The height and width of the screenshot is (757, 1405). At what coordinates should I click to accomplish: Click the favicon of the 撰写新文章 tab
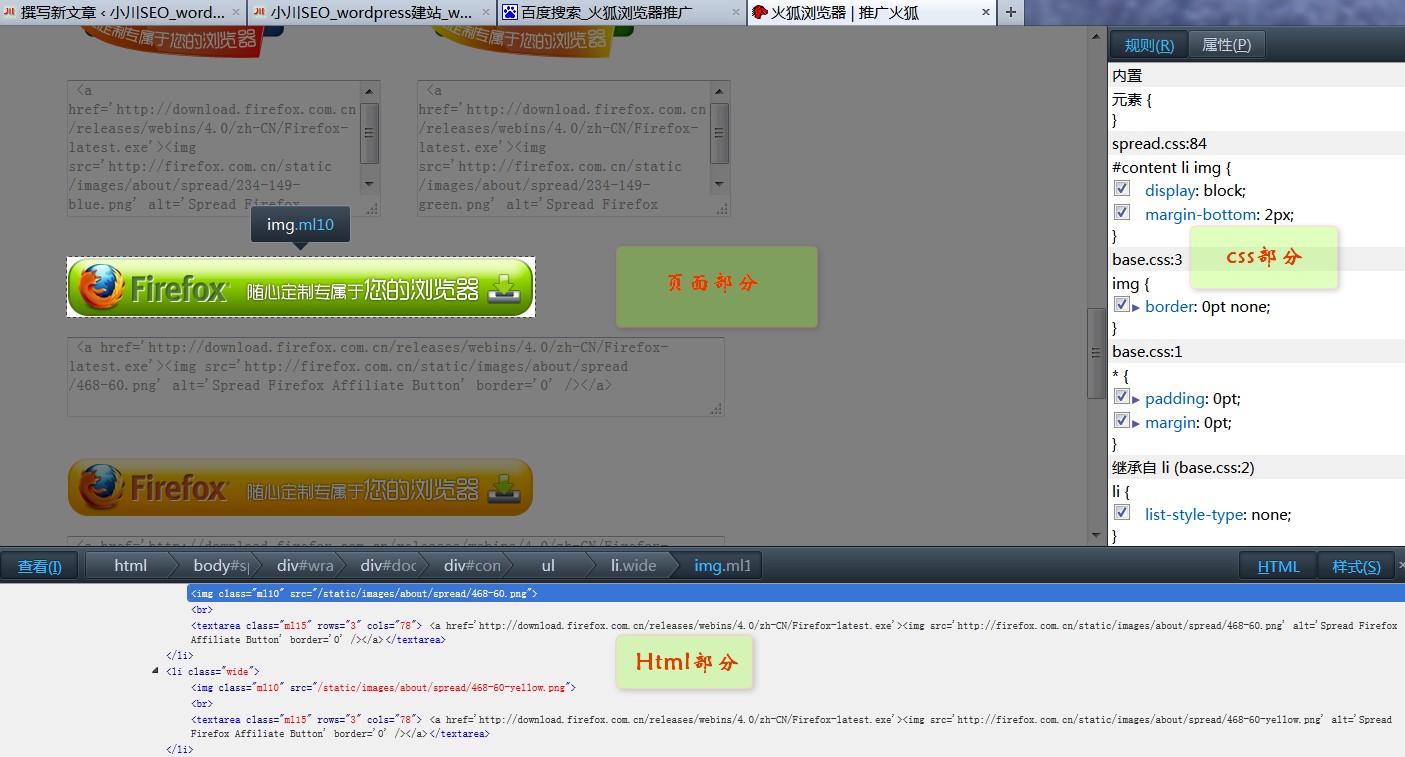tap(10, 13)
